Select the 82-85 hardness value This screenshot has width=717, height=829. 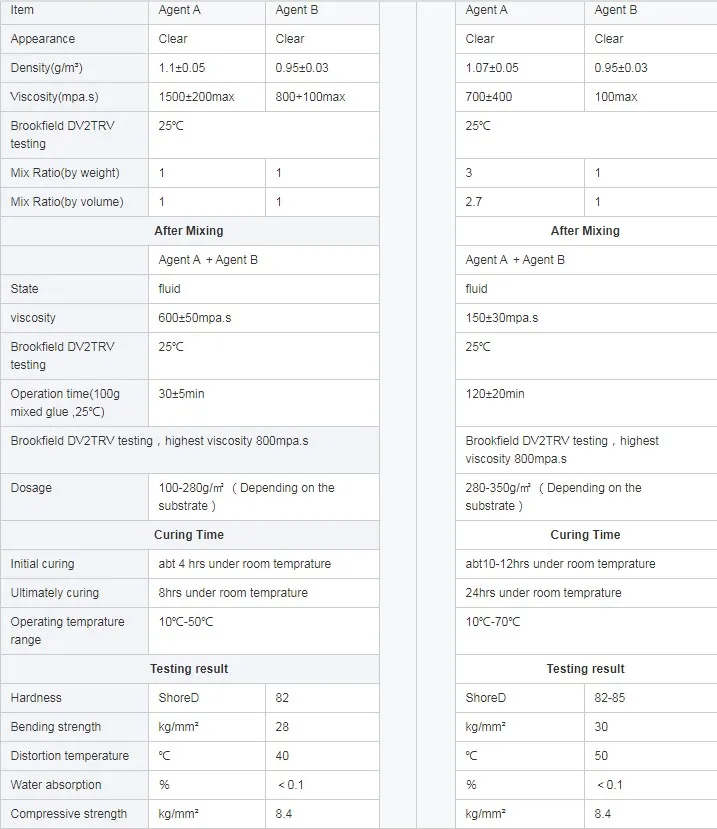tap(610, 698)
